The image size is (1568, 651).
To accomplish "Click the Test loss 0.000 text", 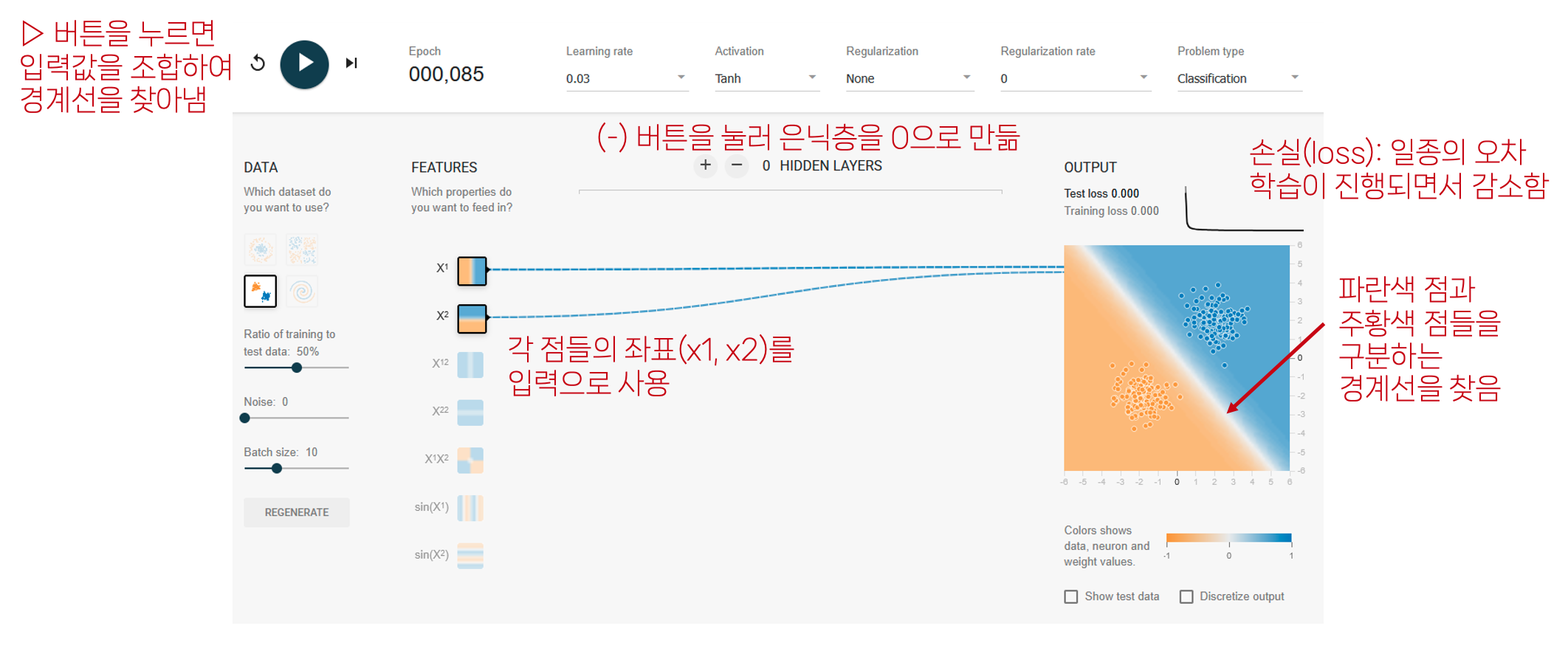I will pos(1101,193).
